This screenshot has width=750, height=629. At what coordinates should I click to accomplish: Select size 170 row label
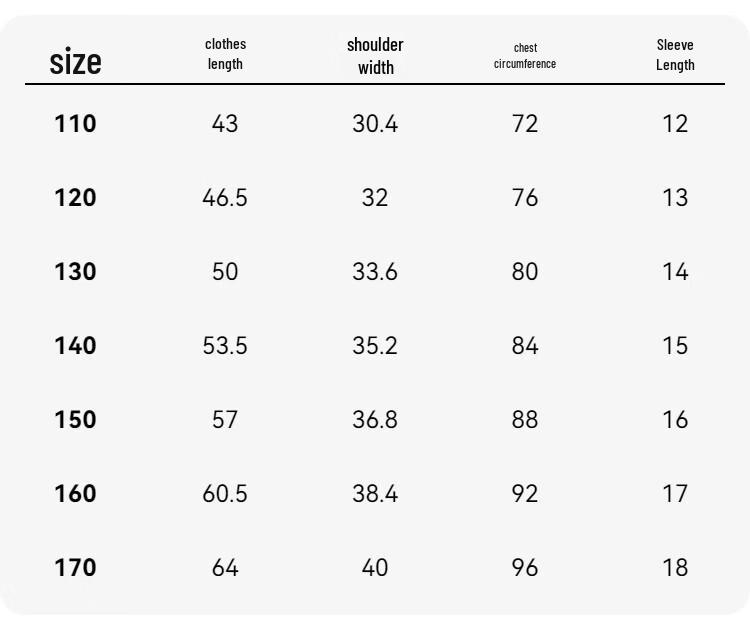[x=76, y=568]
